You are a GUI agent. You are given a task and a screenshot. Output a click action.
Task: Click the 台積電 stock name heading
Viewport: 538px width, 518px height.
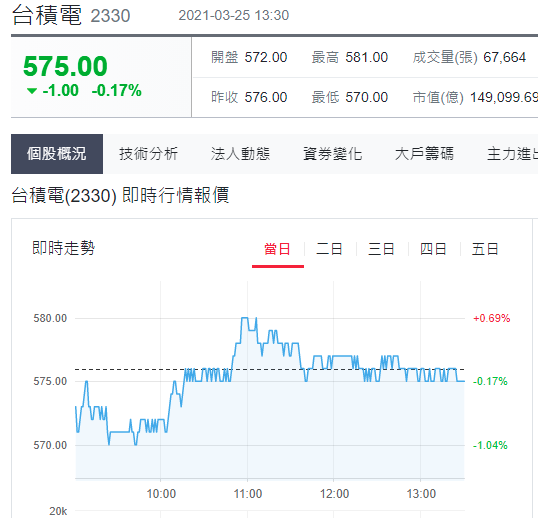[47, 15]
